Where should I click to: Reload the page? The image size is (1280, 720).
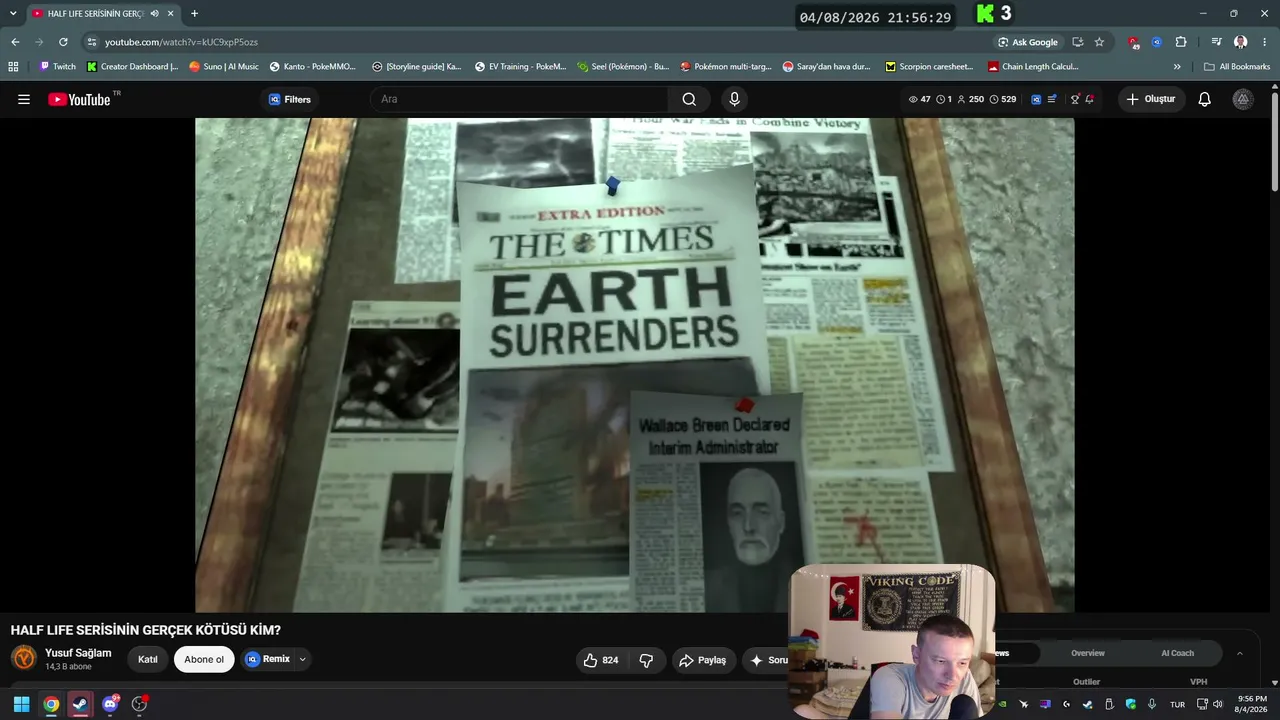click(63, 42)
